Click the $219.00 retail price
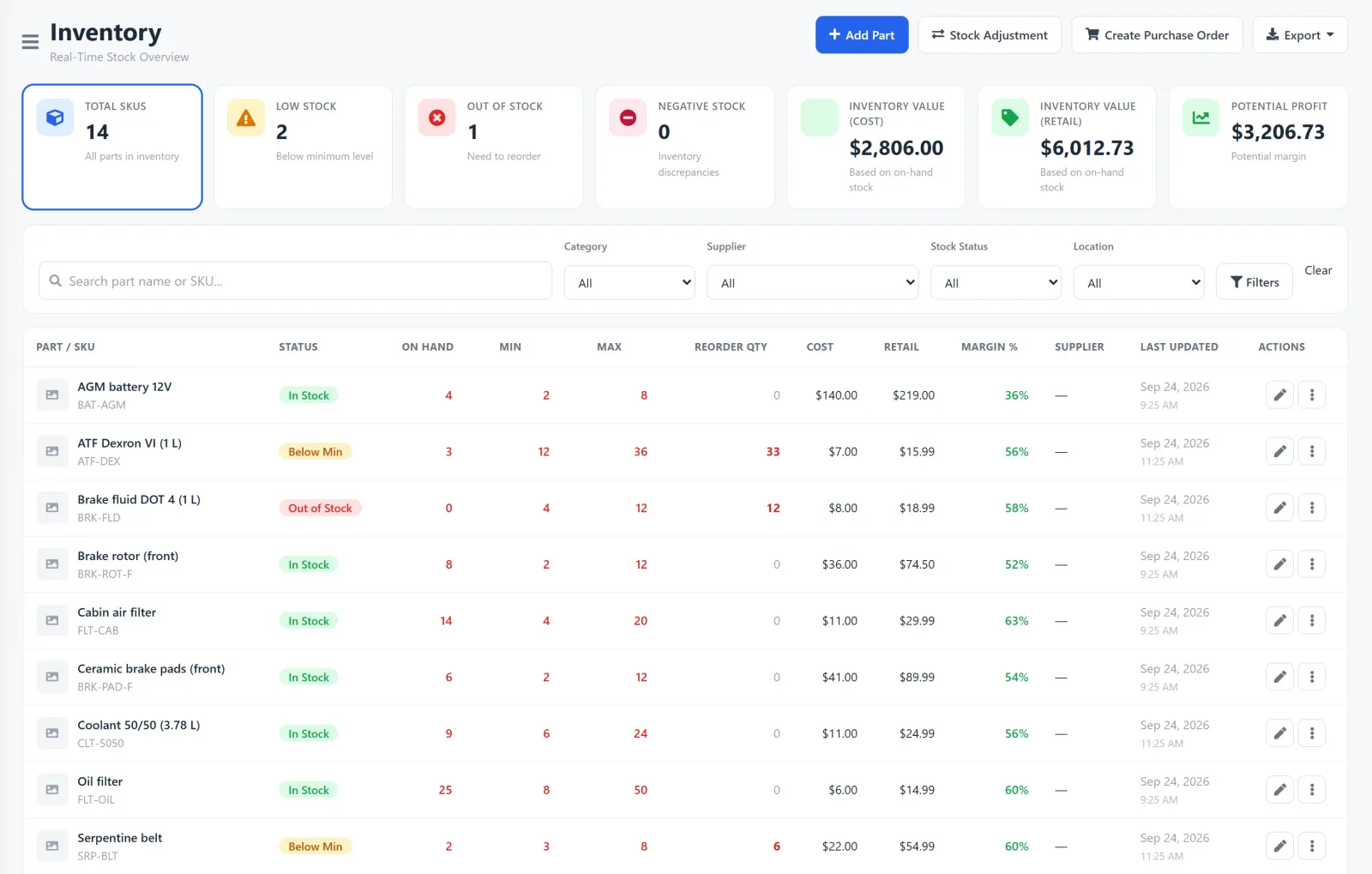 [x=913, y=395]
